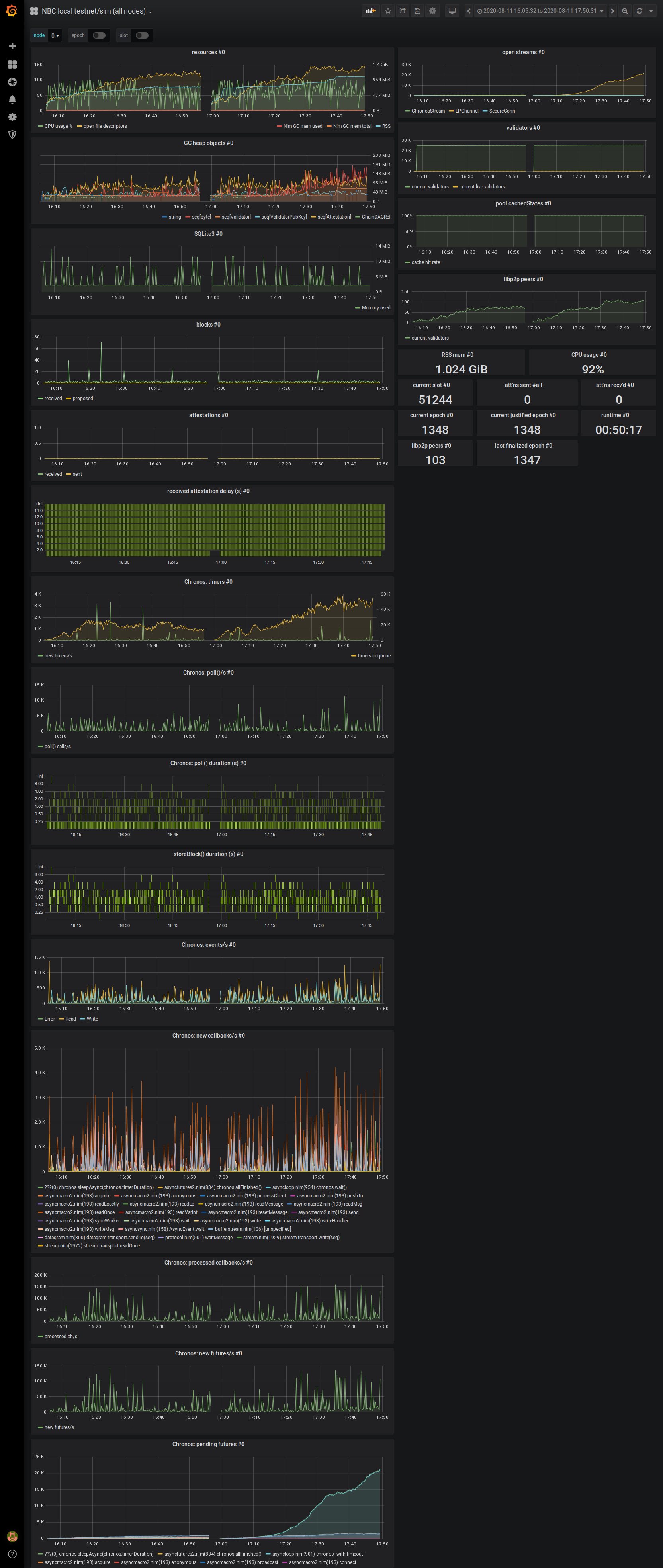Viewport: 663px width, 1568px height.
Task: Click the Add panel icon in toolbar
Action: pyautogui.click(x=370, y=11)
